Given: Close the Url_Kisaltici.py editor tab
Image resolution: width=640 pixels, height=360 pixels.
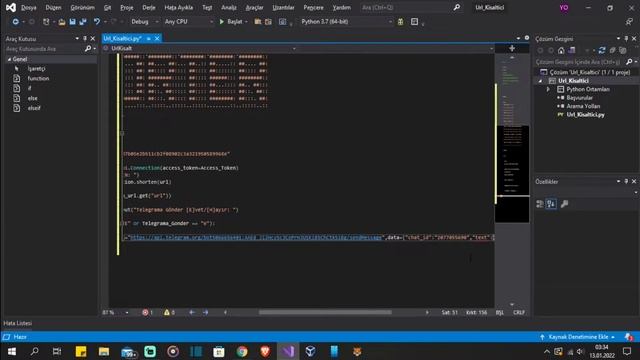Looking at the screenshot, I should pos(157,38).
